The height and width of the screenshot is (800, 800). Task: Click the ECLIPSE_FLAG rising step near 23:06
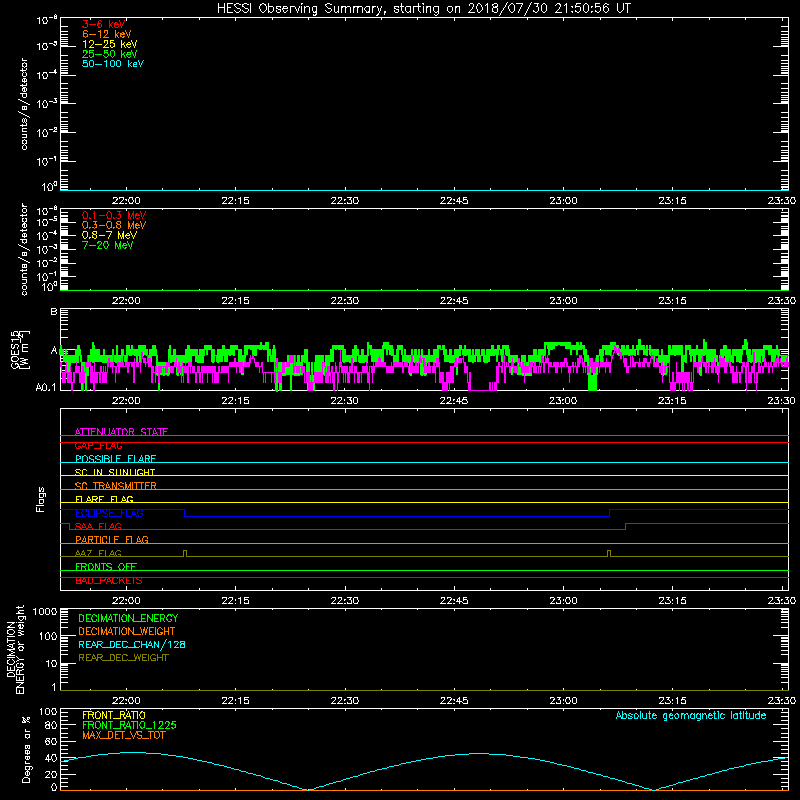[610, 513]
